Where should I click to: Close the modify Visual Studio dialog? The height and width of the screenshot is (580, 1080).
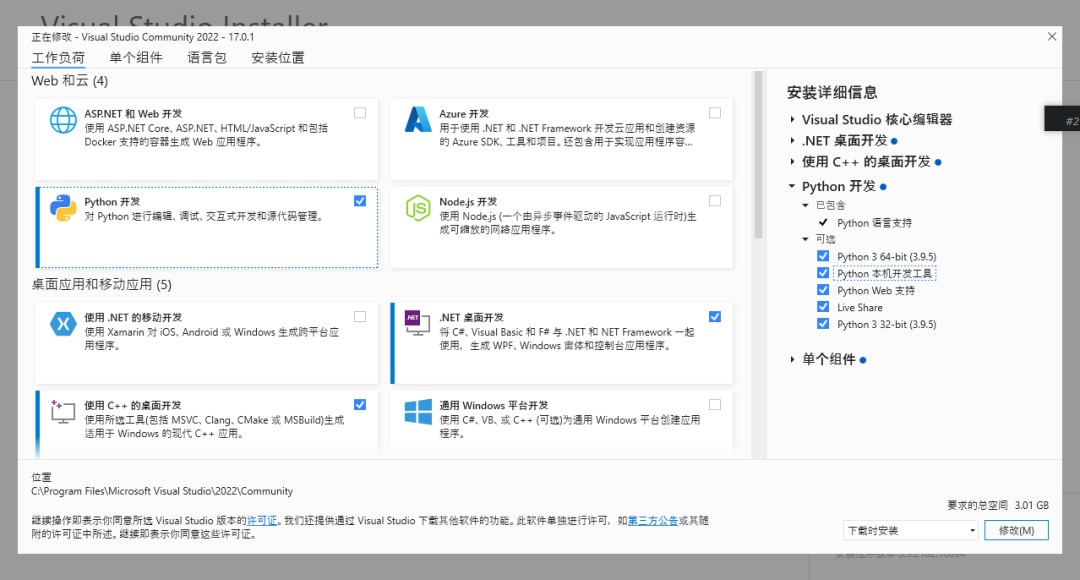coord(1052,37)
